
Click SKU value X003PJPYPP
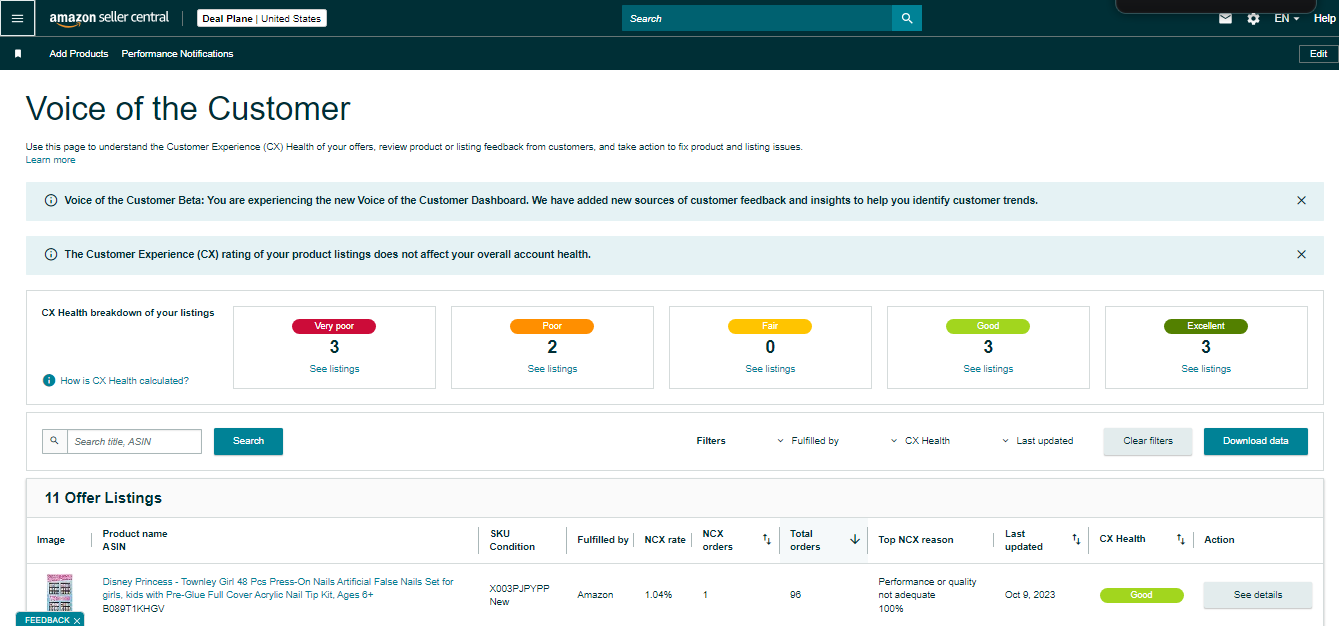click(x=519, y=589)
